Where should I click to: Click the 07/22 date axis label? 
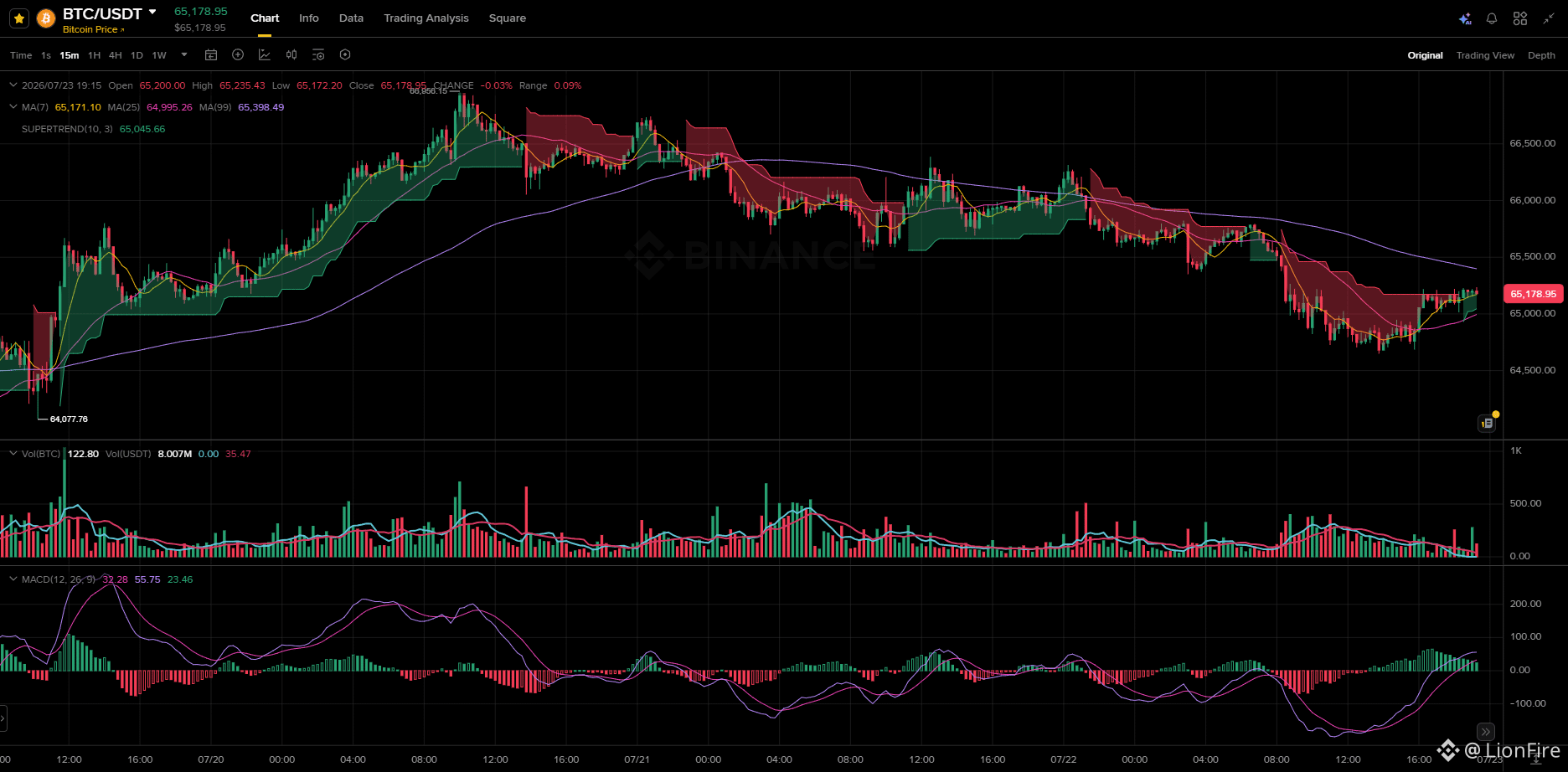(1064, 759)
